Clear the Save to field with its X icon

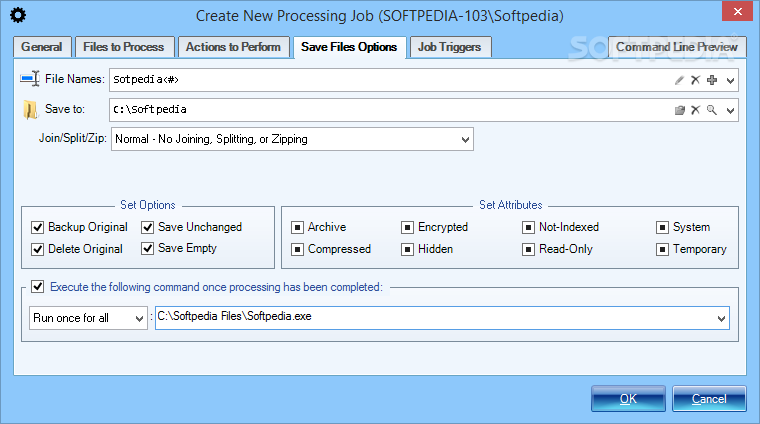[696, 110]
